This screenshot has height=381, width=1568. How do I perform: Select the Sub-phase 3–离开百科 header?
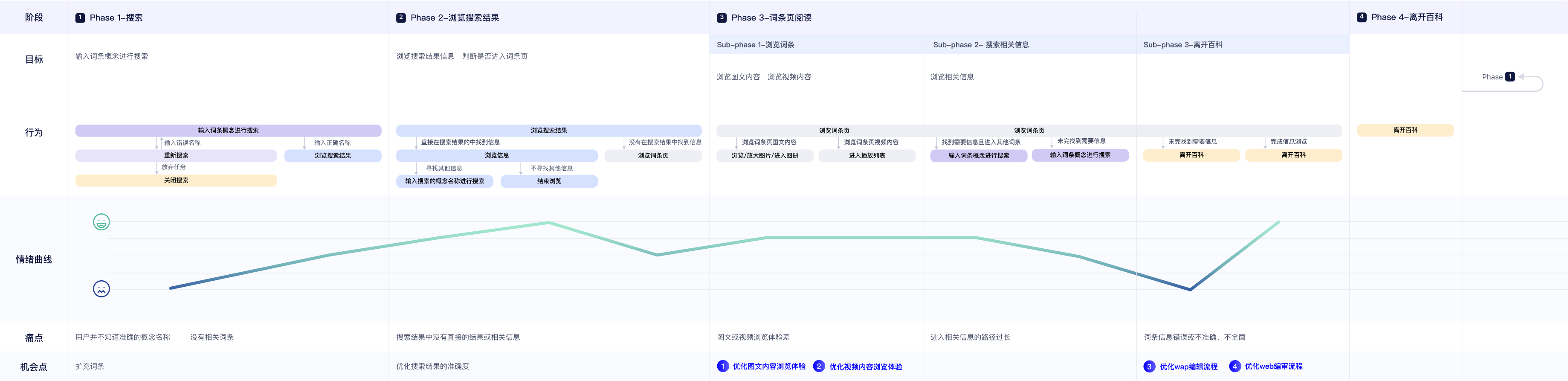pos(1182,44)
